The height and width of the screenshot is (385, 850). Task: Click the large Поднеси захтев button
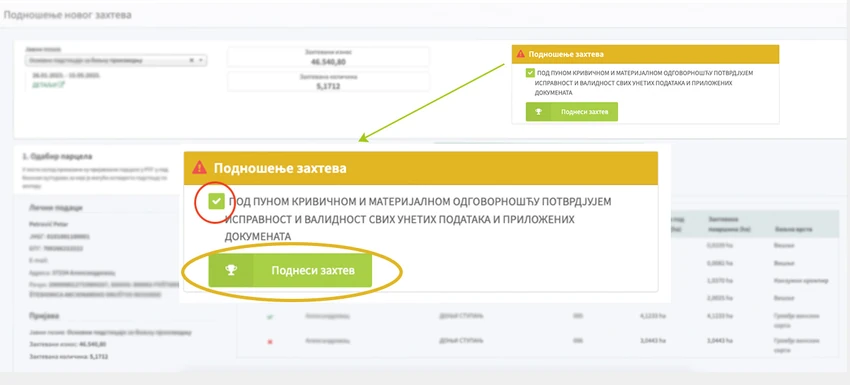tap(291, 270)
